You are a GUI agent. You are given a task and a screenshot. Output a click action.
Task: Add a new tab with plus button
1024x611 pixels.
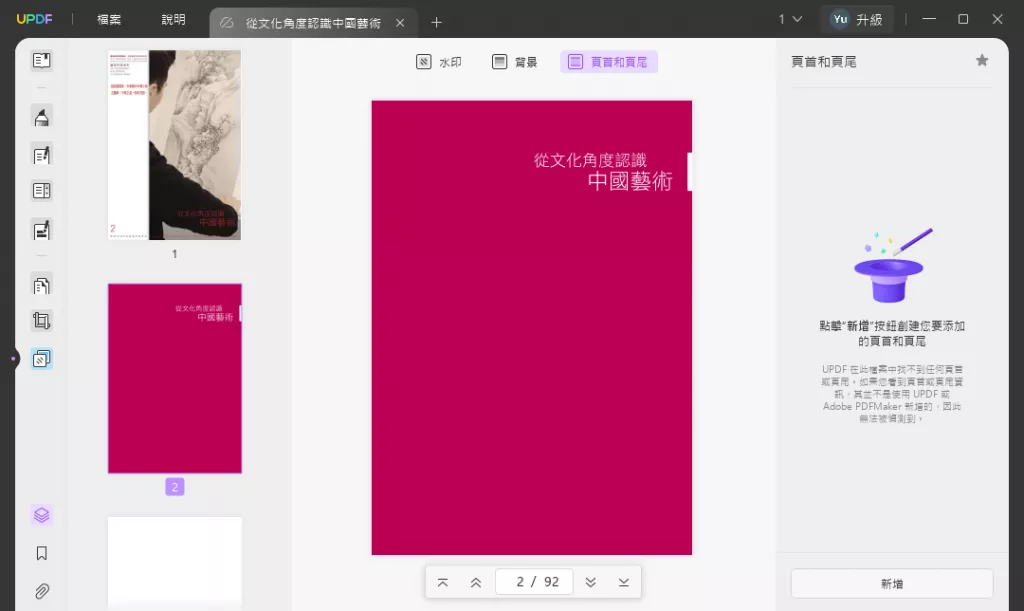click(x=436, y=23)
